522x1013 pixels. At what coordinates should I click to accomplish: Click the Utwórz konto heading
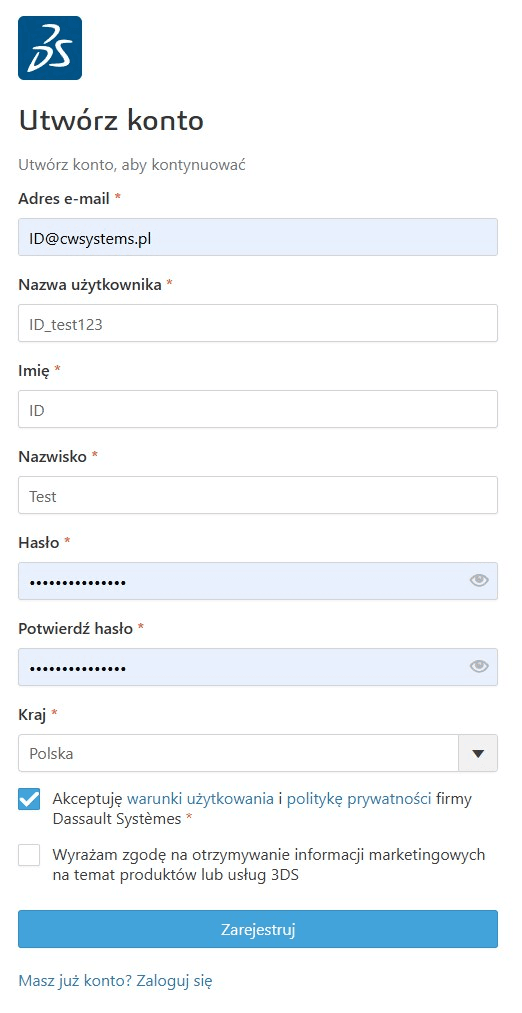111,121
